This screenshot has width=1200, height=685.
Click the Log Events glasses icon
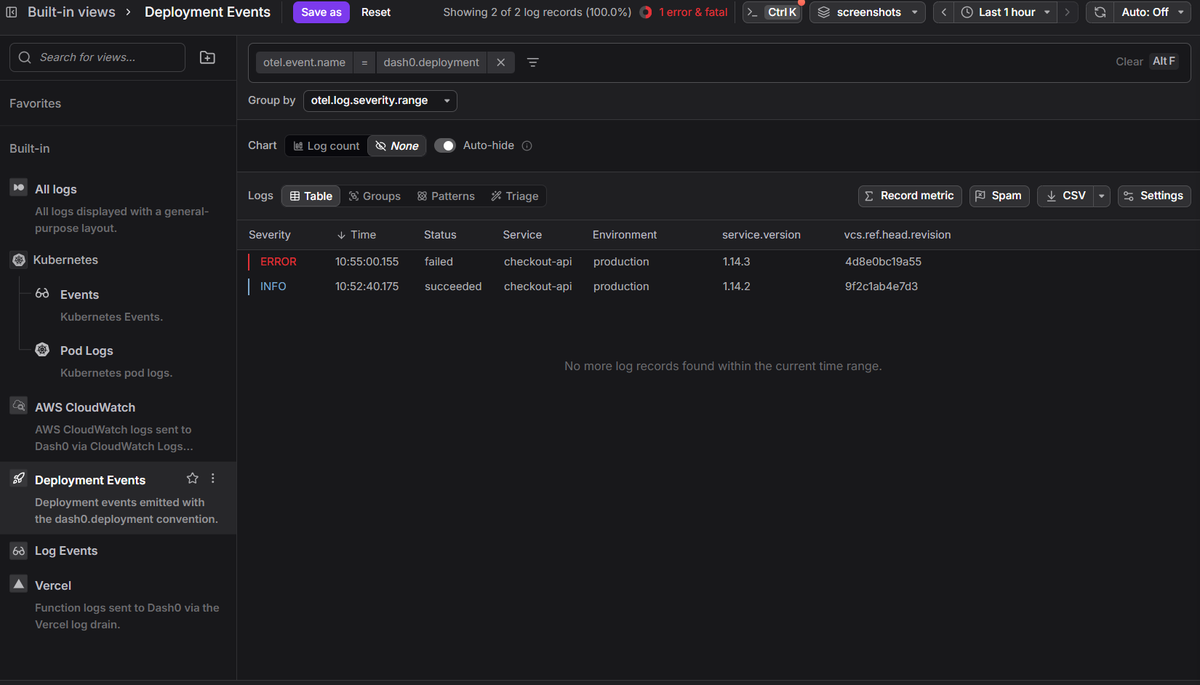[x=18, y=550]
